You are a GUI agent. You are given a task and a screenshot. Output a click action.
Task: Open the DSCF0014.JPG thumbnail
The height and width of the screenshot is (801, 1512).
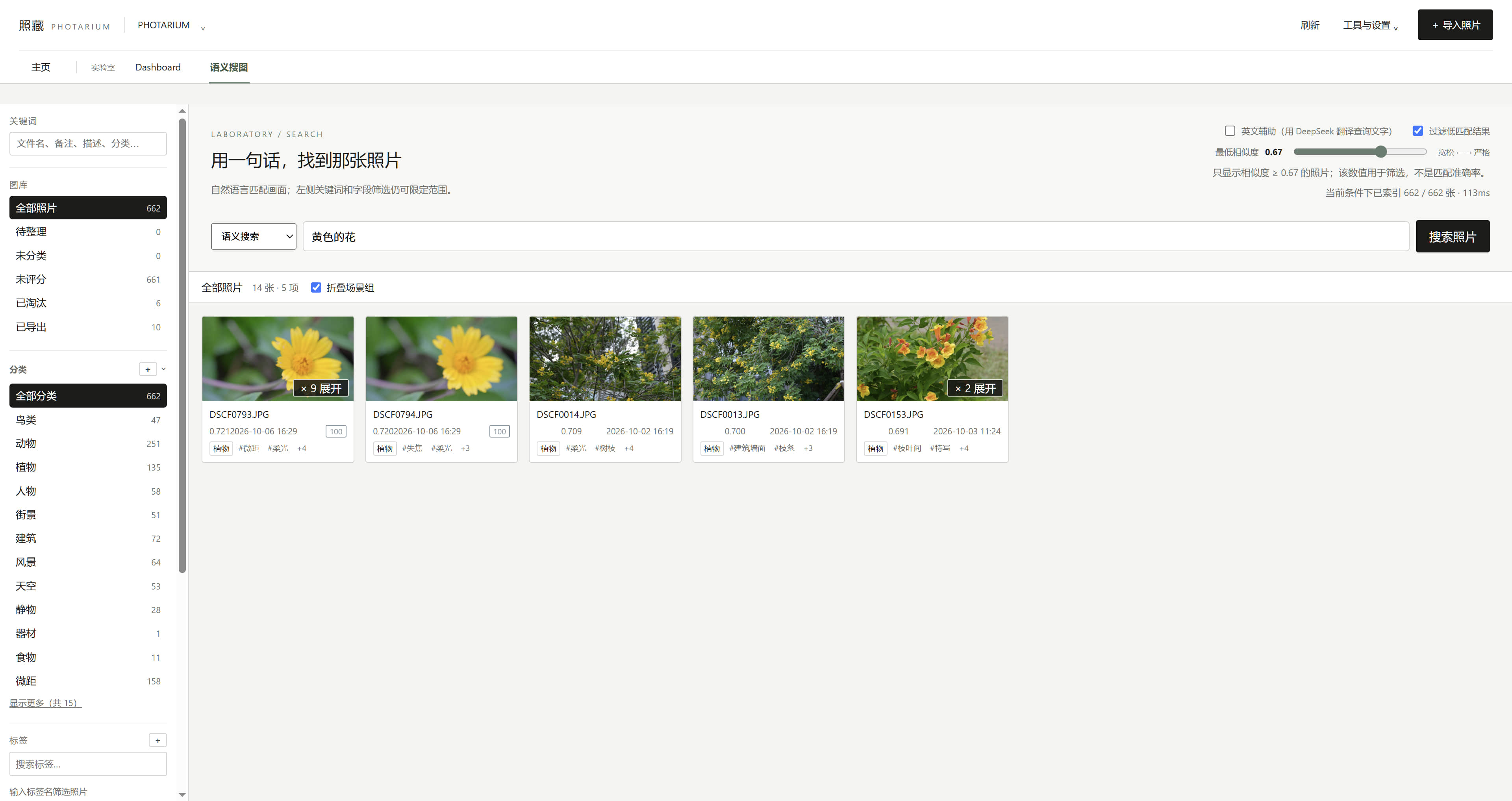pos(604,359)
